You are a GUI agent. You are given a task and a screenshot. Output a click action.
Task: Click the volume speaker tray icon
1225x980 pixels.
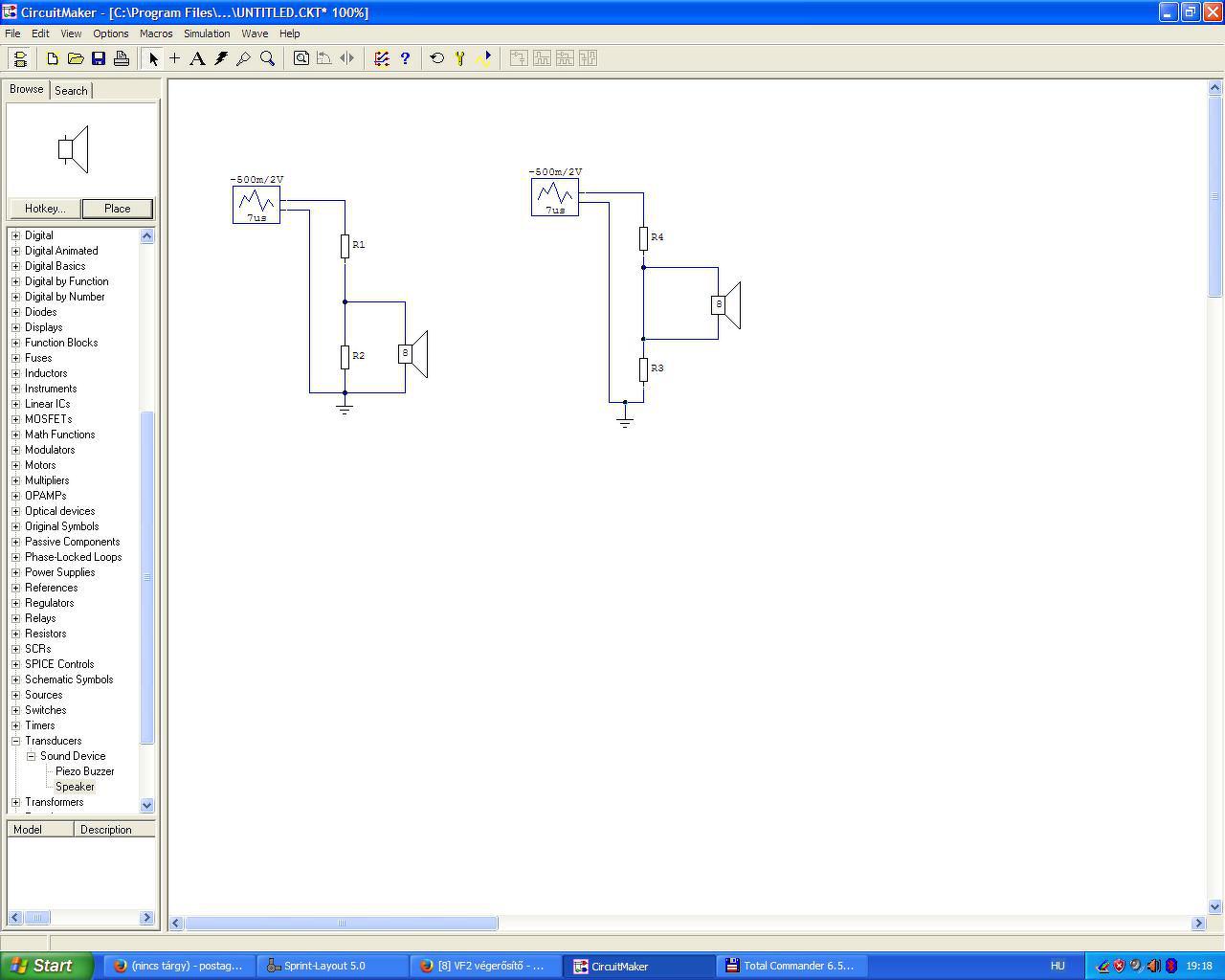point(1153,966)
